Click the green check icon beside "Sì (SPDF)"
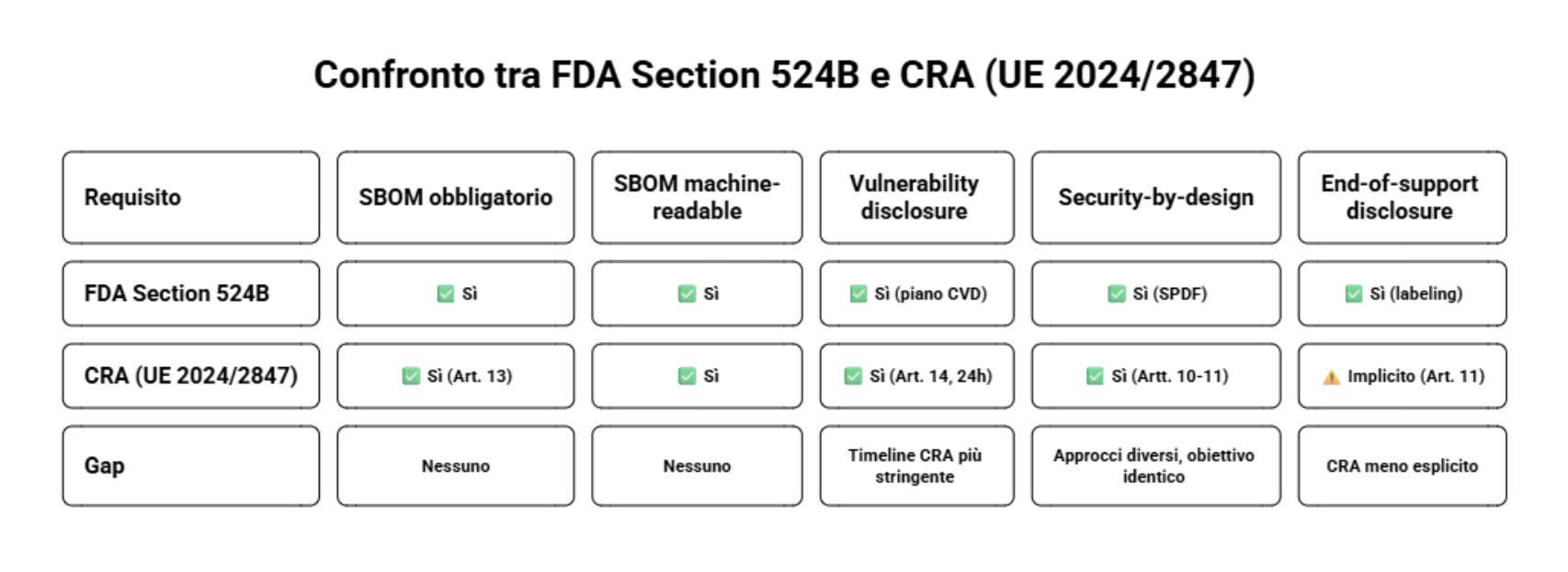 (1117, 293)
